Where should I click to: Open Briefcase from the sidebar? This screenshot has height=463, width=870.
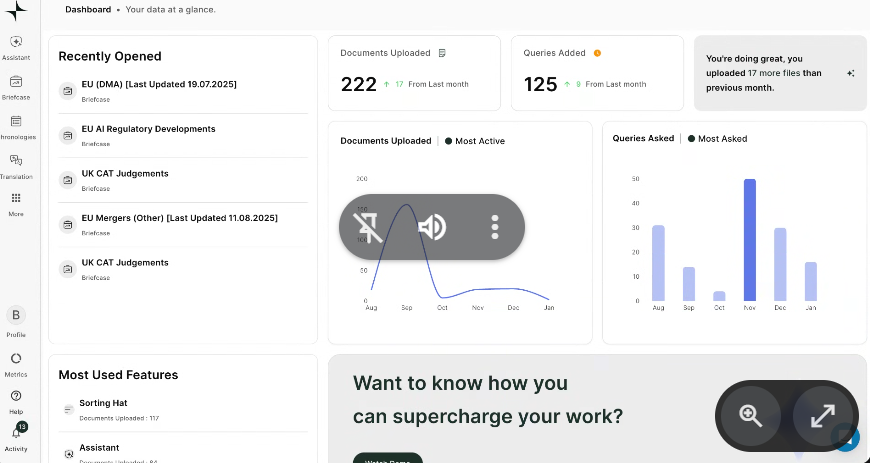tap(16, 82)
